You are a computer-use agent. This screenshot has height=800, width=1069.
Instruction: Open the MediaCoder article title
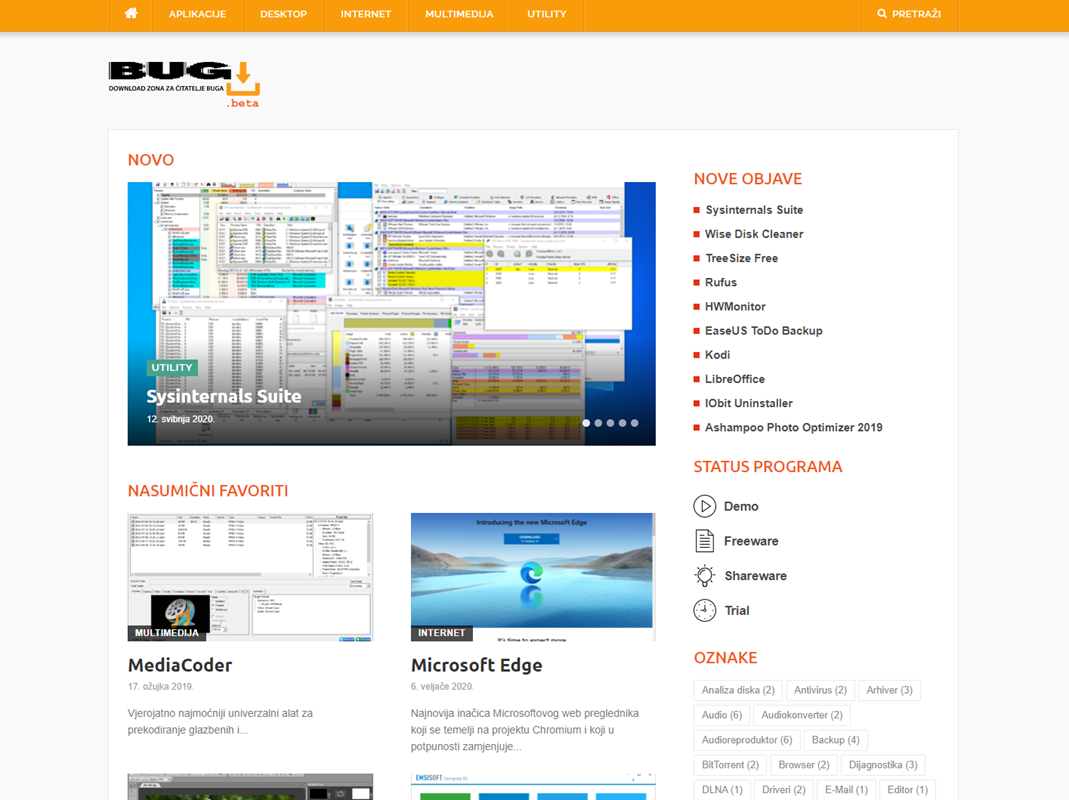(x=180, y=665)
